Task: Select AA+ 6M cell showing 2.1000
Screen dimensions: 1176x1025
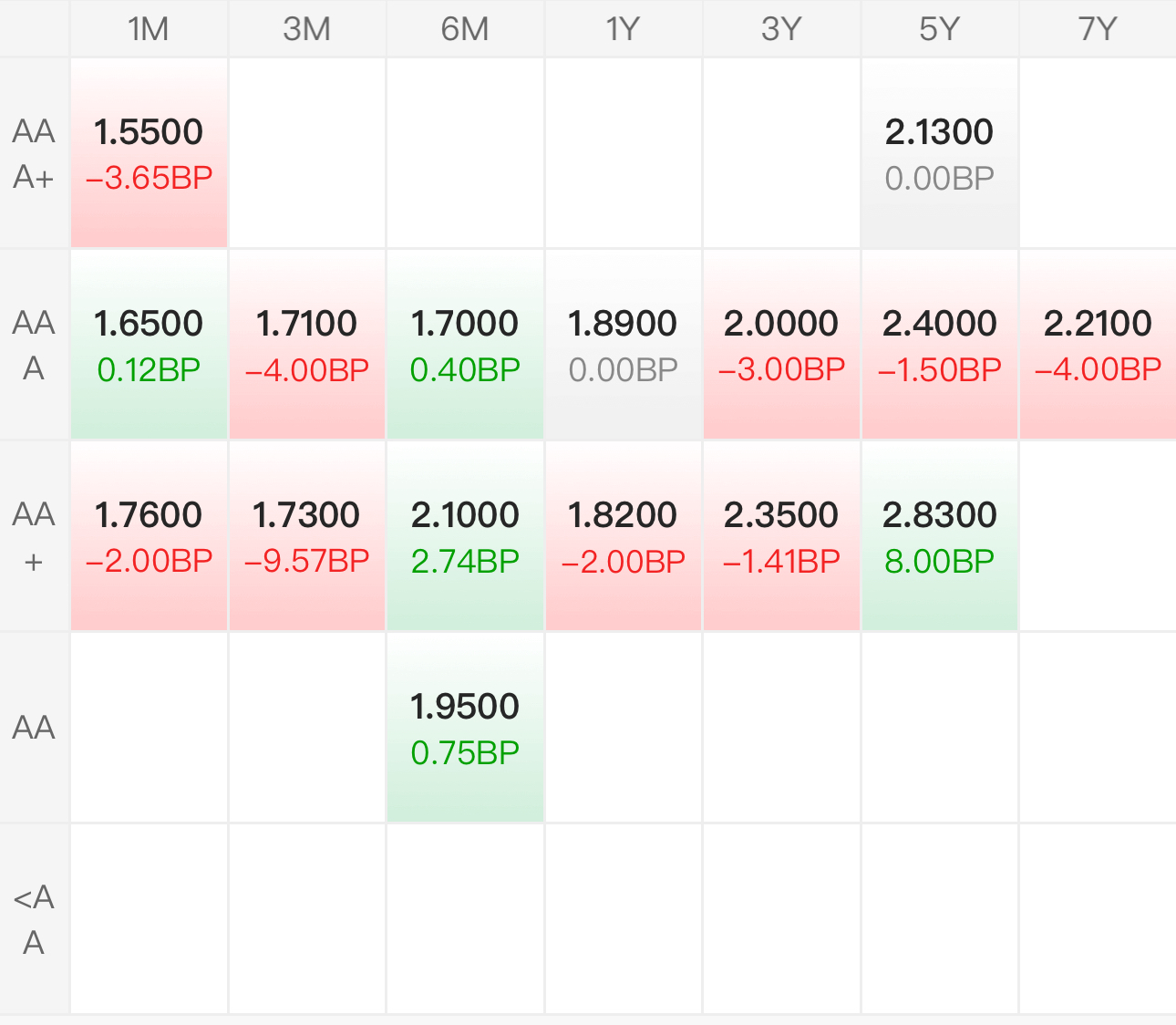Action: [x=465, y=536]
